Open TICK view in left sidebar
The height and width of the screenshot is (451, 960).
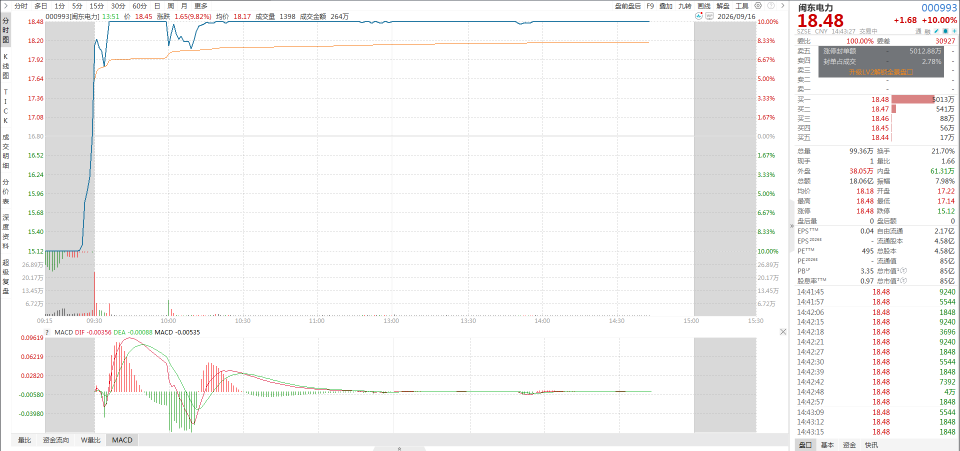[6, 105]
